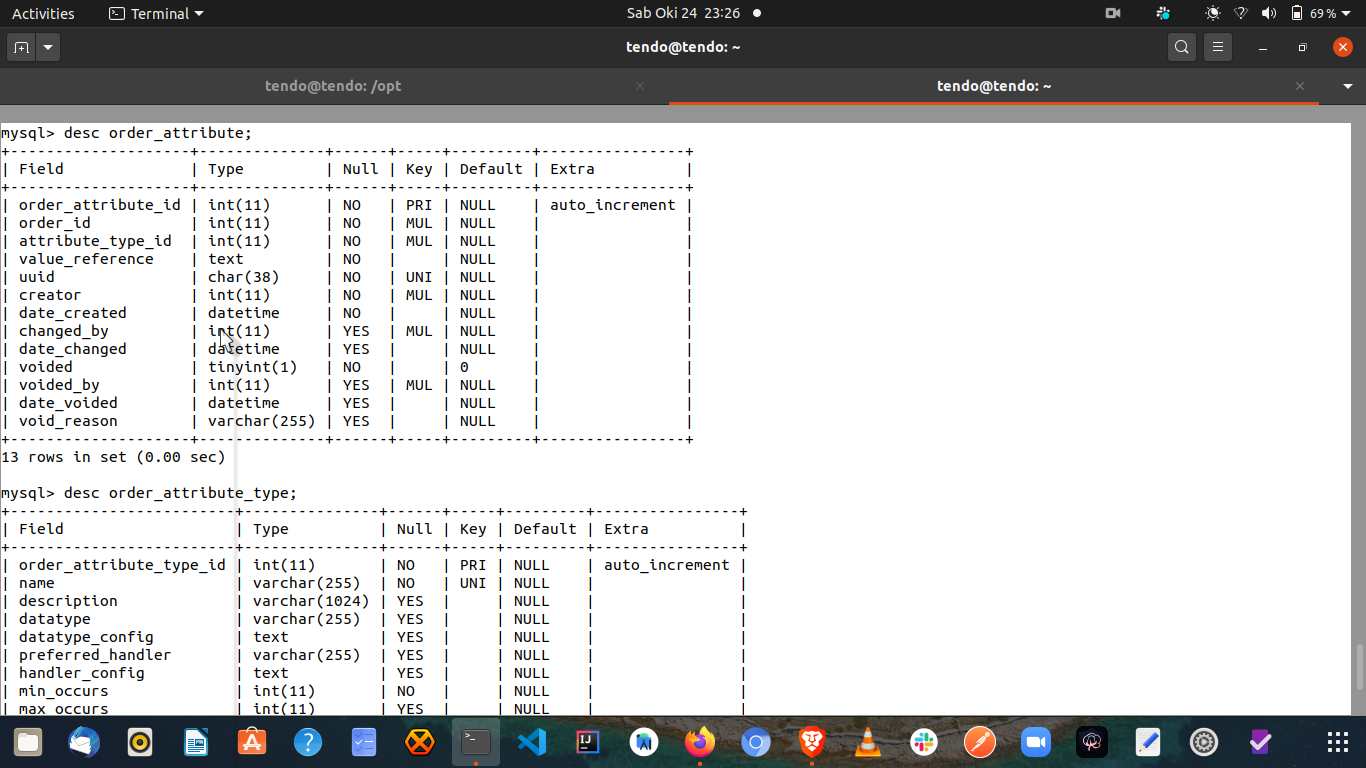Open Files from the dock
The width and height of the screenshot is (1366, 768).
29,742
